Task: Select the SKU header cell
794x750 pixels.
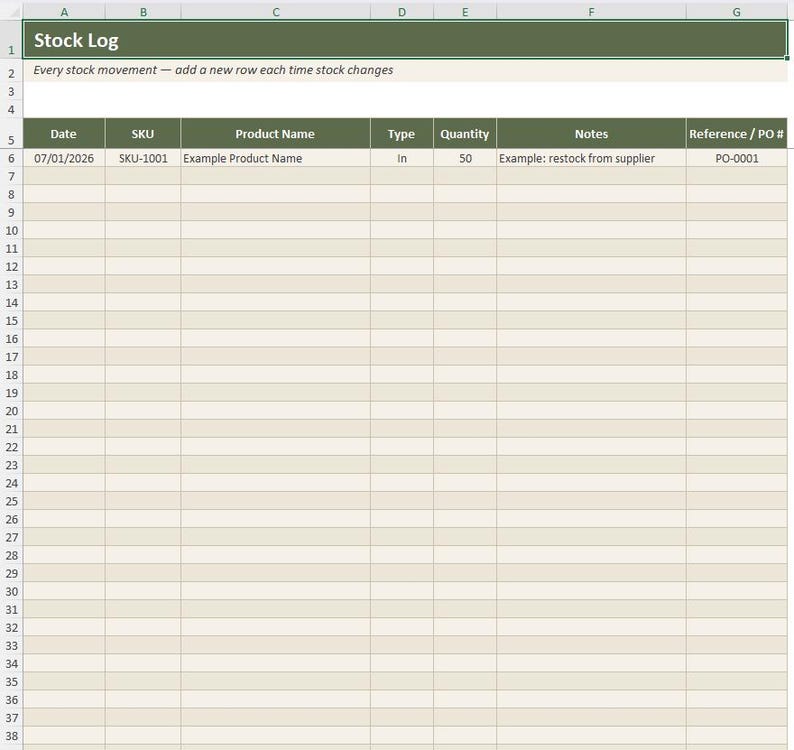Action: tap(143, 134)
